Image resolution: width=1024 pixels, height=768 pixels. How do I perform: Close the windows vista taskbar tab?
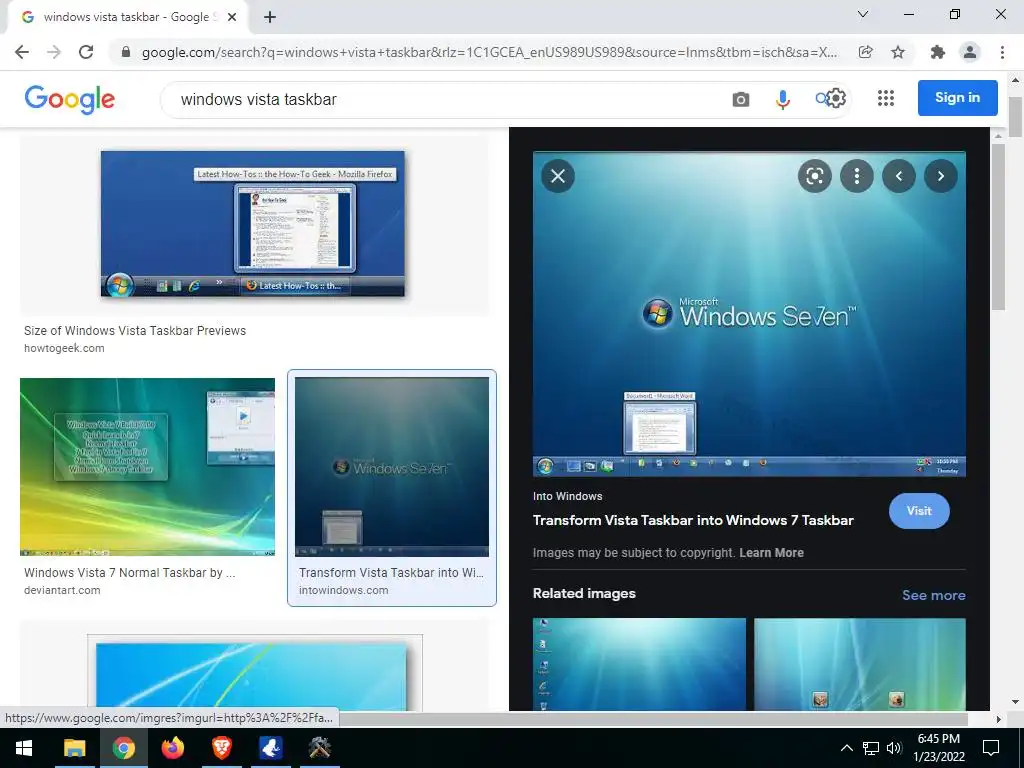pyautogui.click(x=232, y=17)
